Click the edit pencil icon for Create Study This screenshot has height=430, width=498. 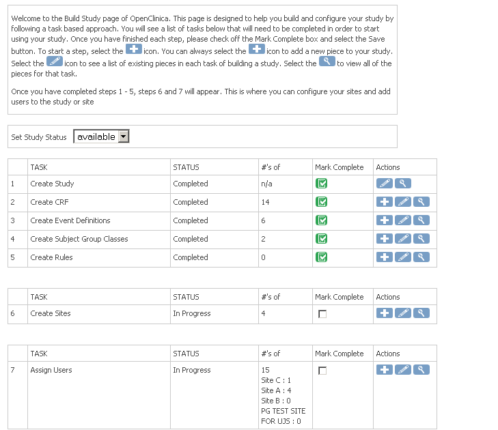pyautogui.click(x=384, y=183)
